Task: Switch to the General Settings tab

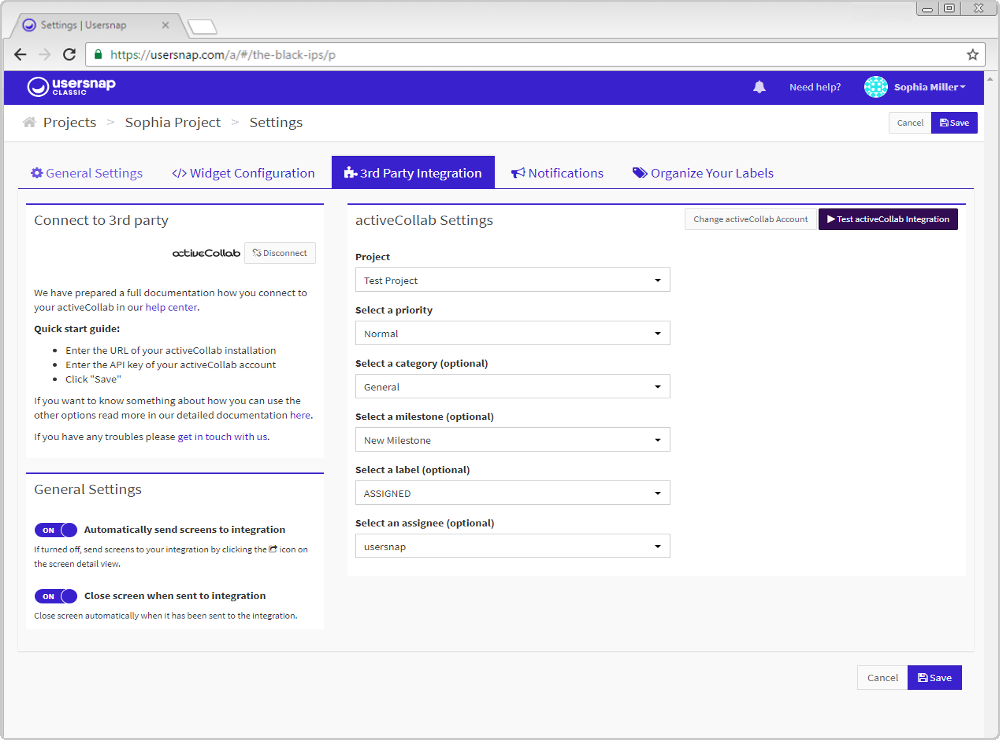Action: (87, 173)
